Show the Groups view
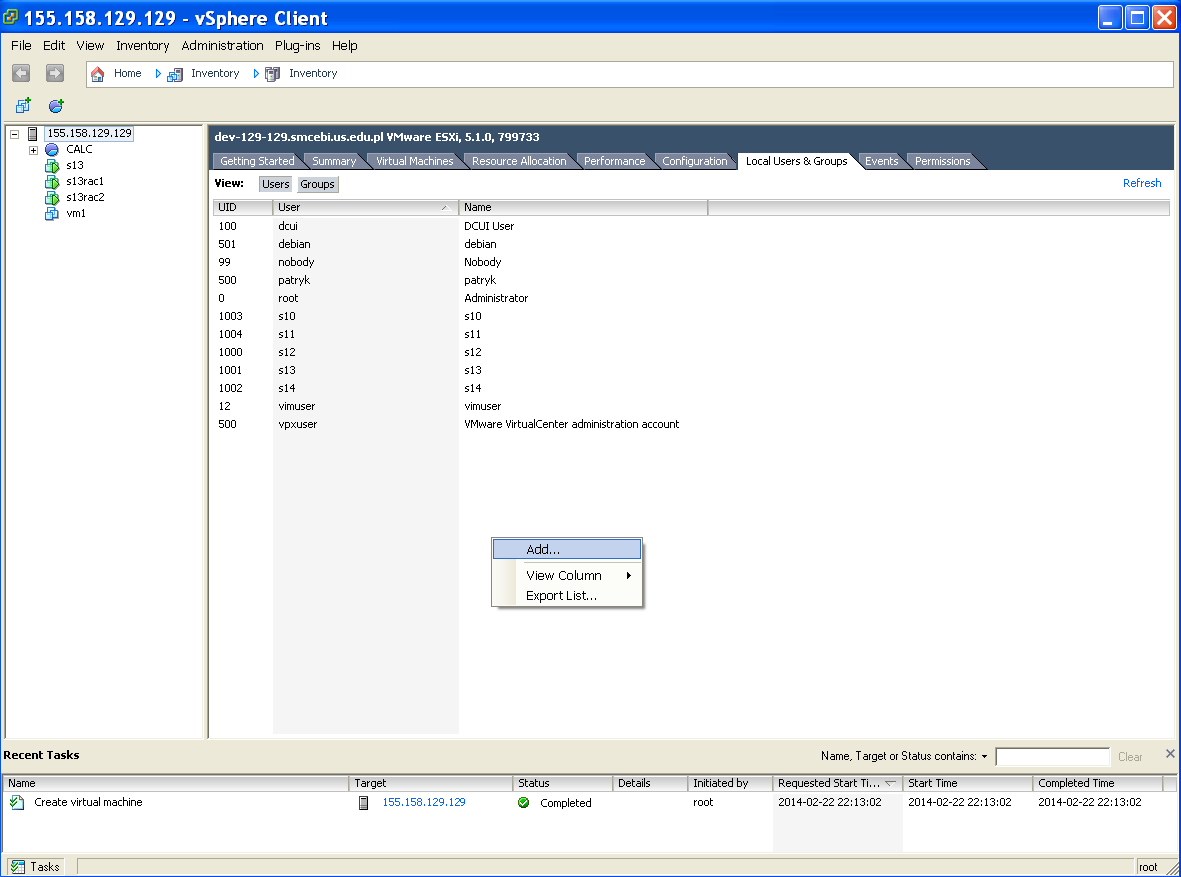Screen dimensions: 1181x877 click(317, 184)
